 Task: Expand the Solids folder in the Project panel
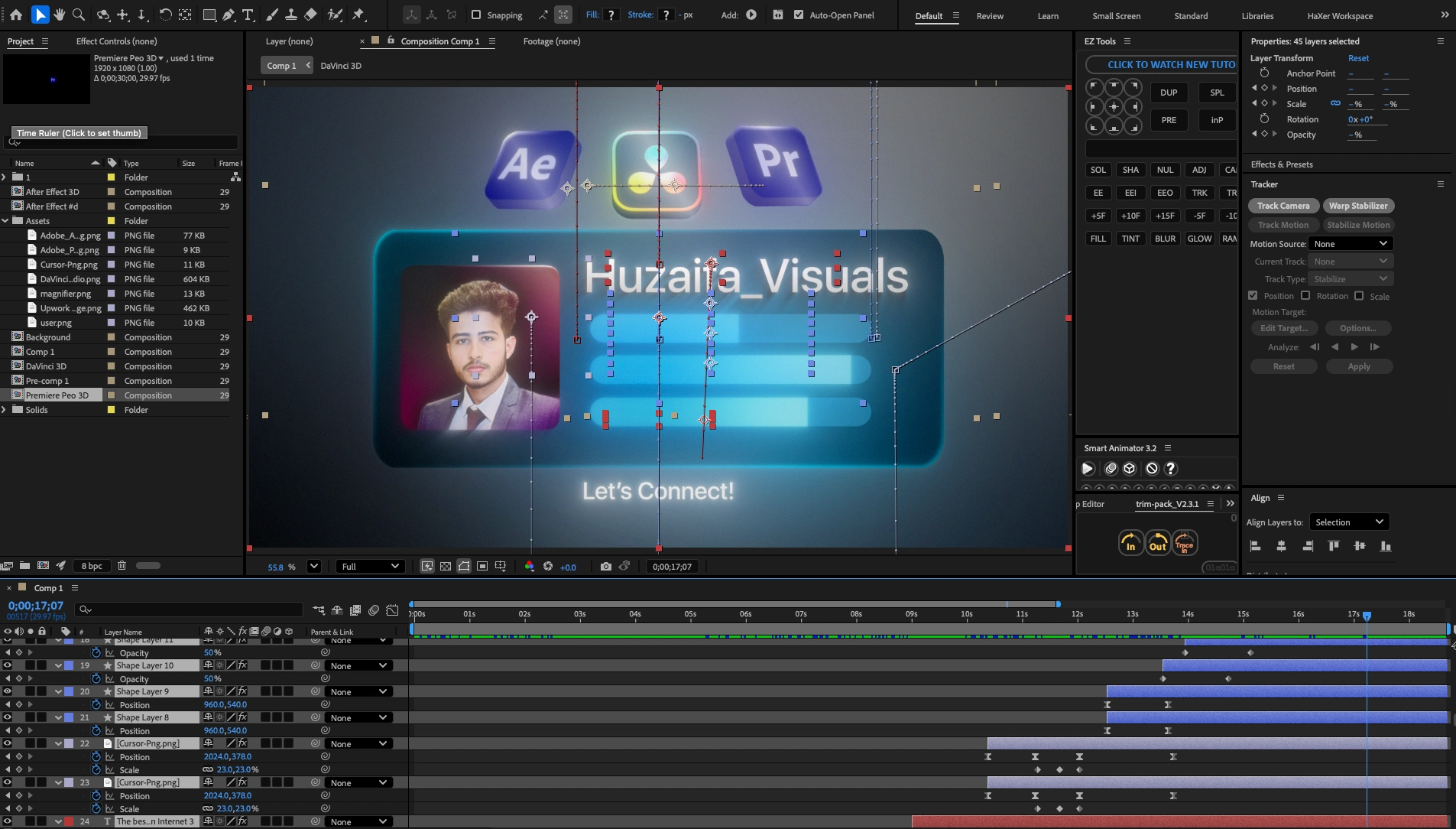tap(5, 409)
